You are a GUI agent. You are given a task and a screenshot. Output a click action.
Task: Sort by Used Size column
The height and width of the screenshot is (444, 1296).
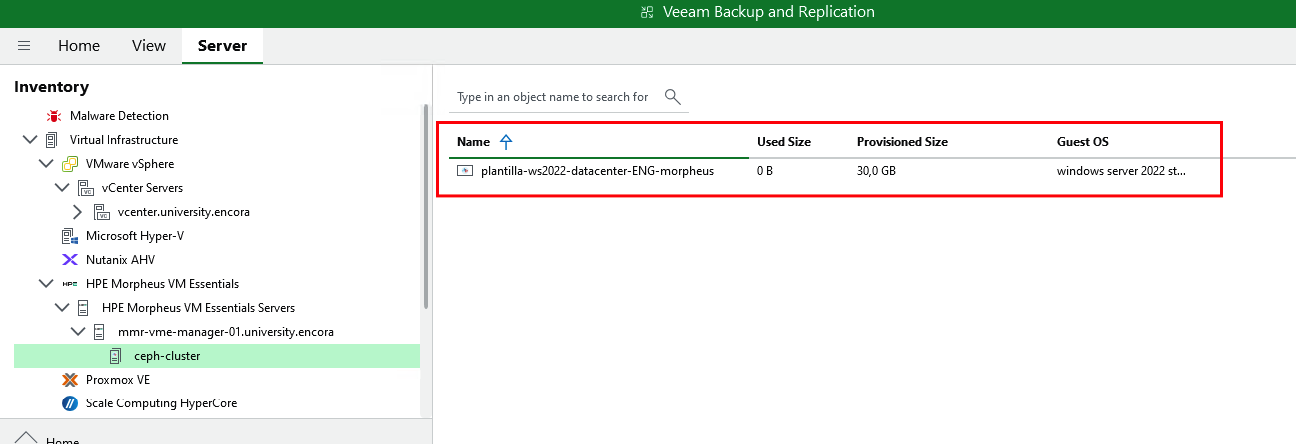[784, 142]
